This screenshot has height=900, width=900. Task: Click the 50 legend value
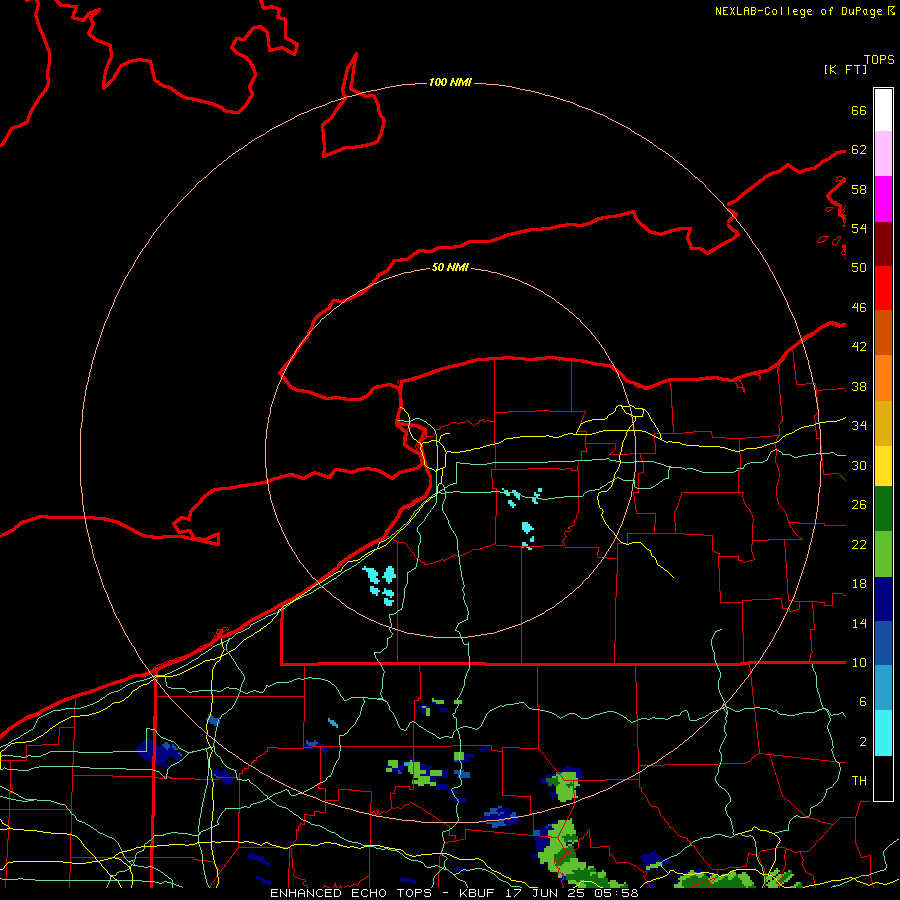pyautogui.click(x=859, y=267)
